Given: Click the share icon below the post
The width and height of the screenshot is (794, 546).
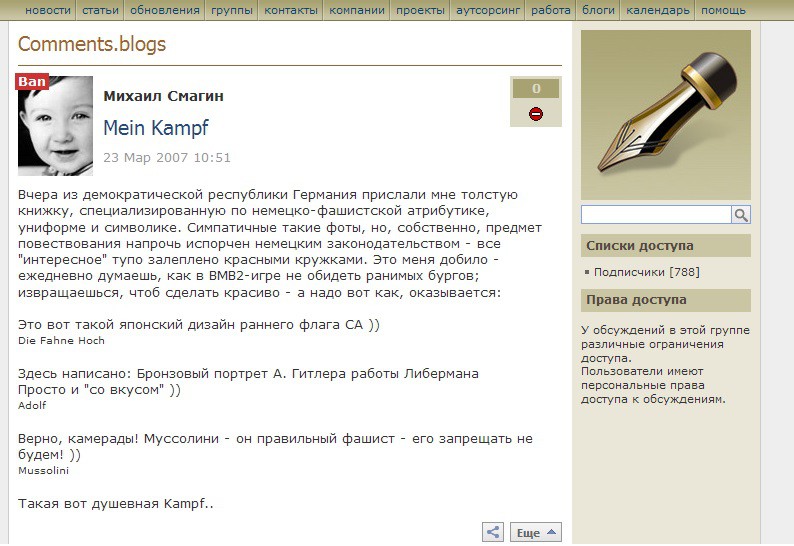Looking at the screenshot, I should 492,533.
